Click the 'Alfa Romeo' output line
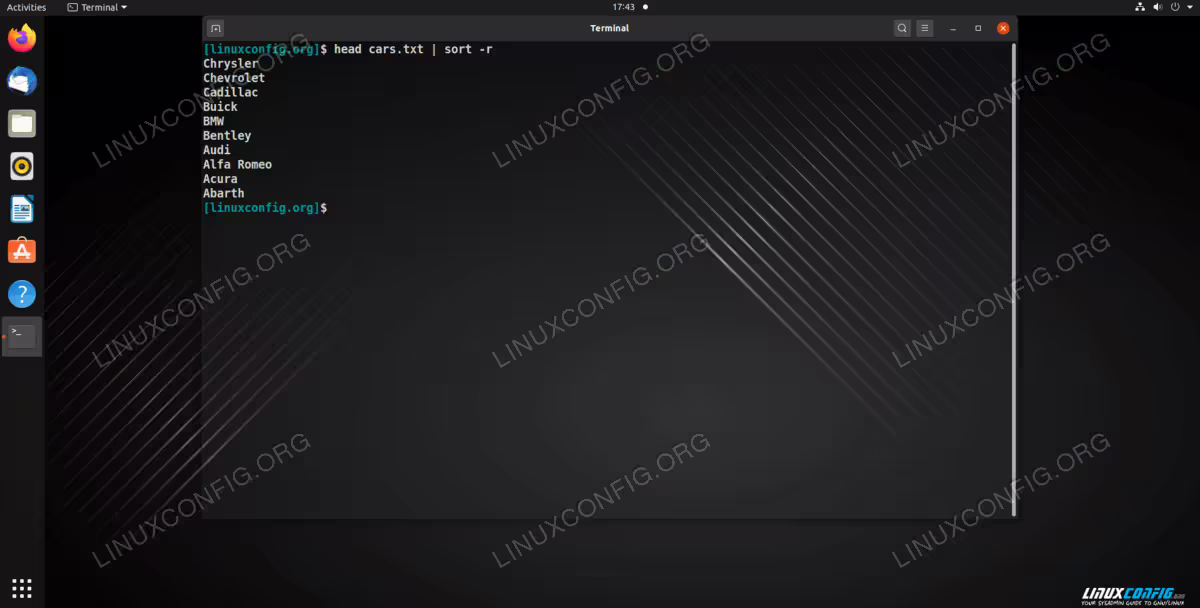Image resolution: width=1200 pixels, height=608 pixels. click(x=237, y=164)
